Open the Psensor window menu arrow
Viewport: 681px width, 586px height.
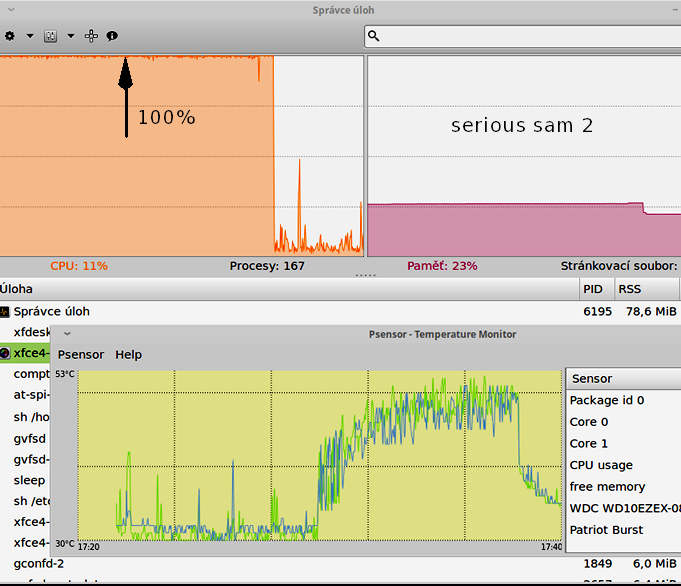tap(67, 334)
